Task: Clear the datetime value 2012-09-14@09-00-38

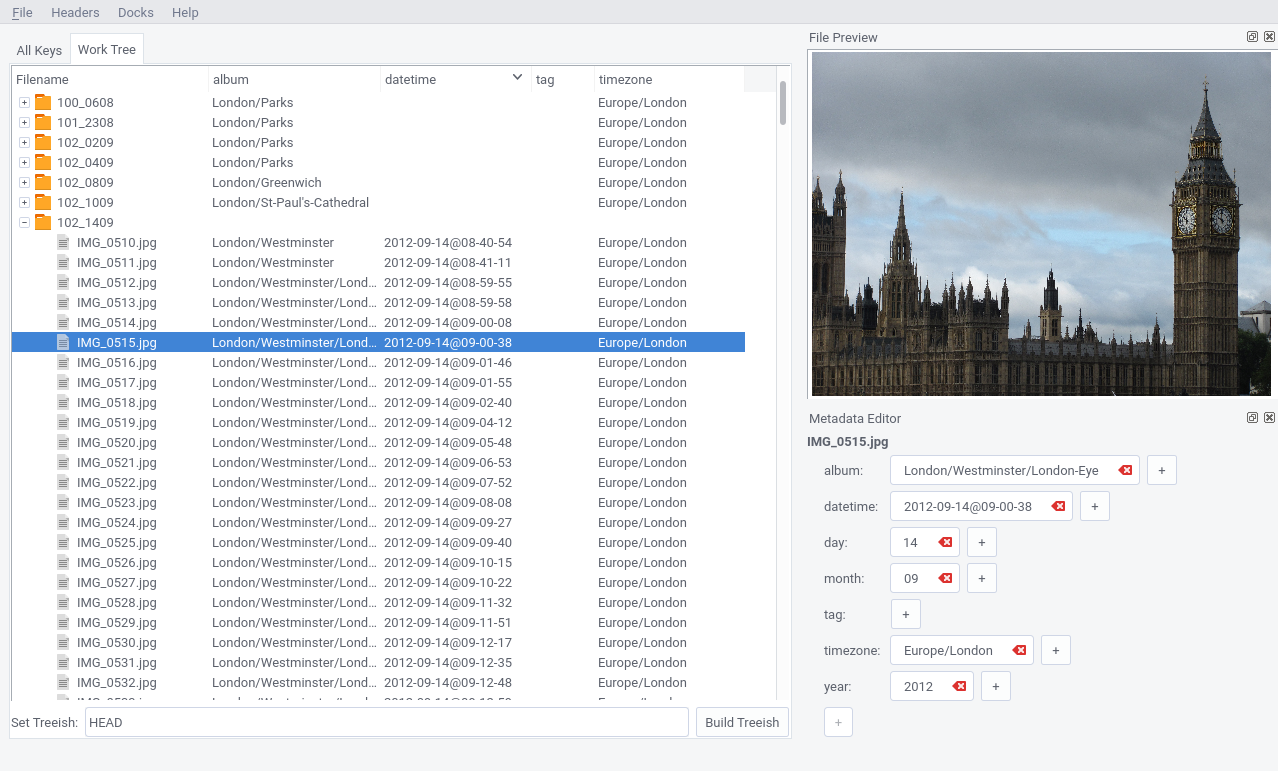Action: 1058,506
